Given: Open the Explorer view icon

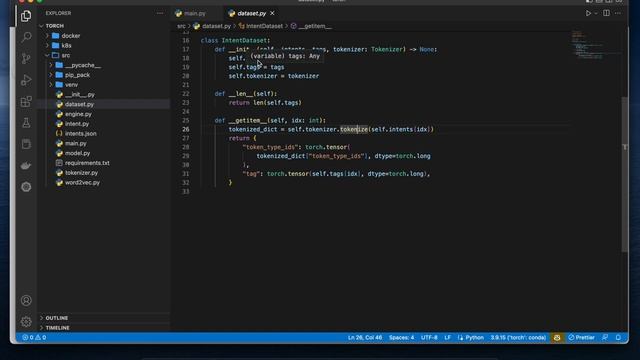Looking at the screenshot, I should pyautogui.click(x=26, y=16).
